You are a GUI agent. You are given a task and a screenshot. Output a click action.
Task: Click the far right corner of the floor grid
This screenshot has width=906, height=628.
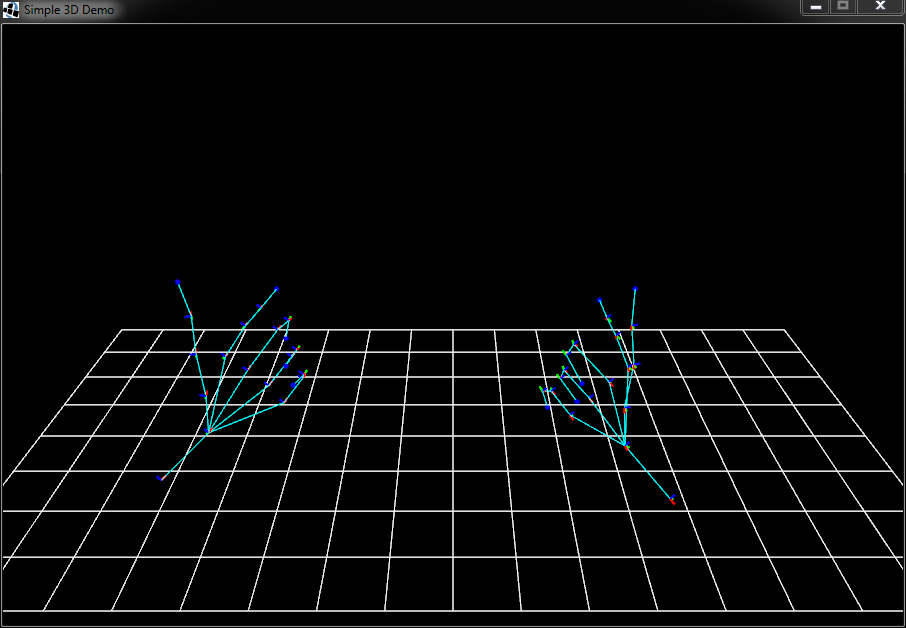pyautogui.click(x=784, y=330)
